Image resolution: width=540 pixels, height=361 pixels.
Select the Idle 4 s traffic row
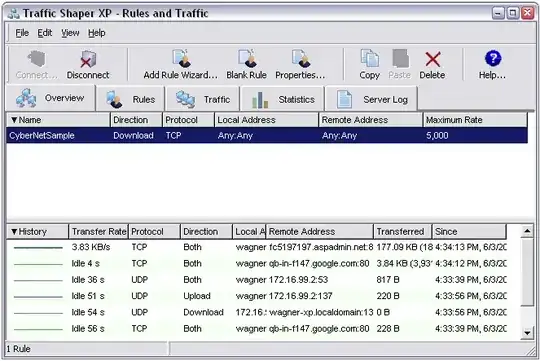pyautogui.click(x=257, y=264)
